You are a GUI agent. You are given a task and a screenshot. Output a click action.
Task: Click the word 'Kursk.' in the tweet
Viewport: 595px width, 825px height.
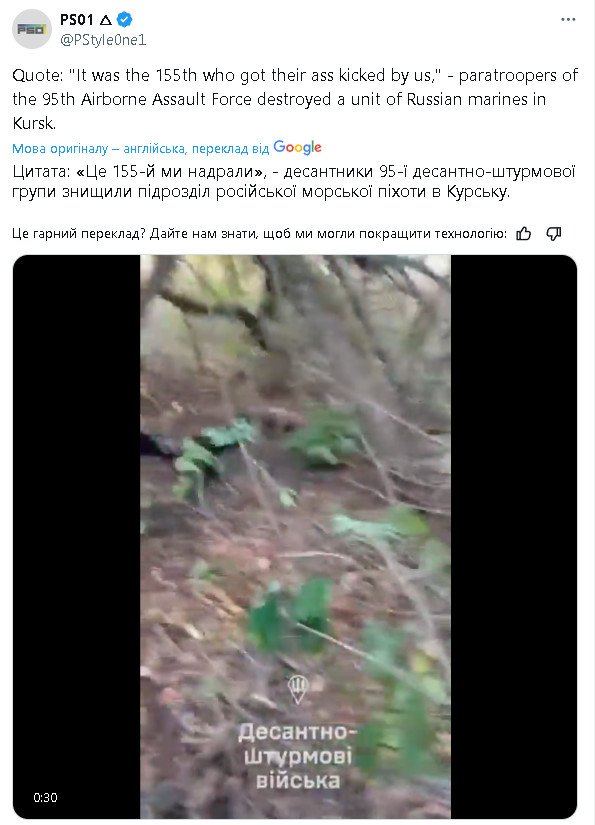click(34, 123)
